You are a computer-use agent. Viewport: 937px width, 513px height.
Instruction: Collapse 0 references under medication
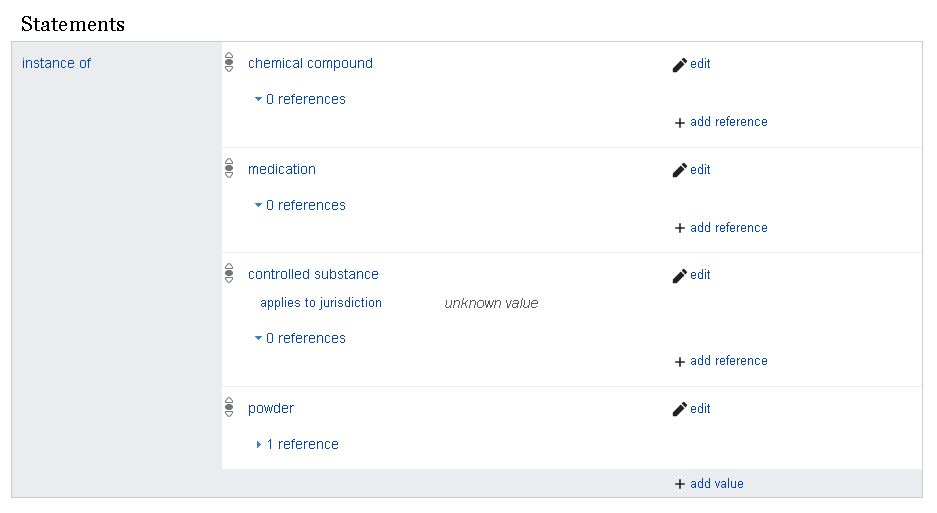click(300, 205)
